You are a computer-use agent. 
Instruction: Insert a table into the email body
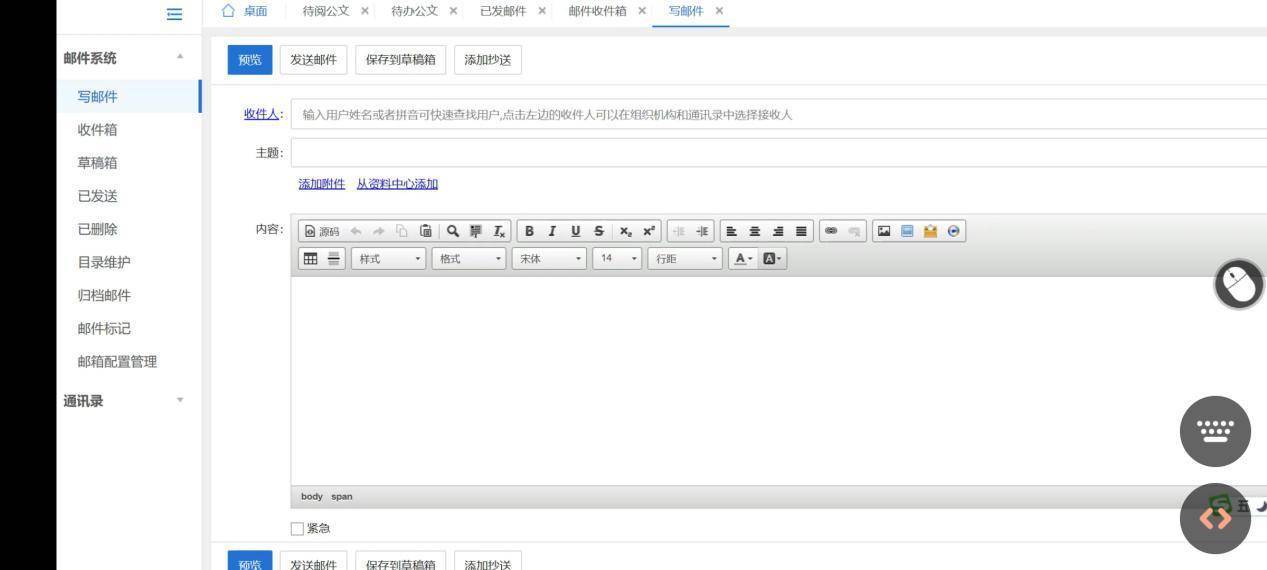(x=310, y=259)
